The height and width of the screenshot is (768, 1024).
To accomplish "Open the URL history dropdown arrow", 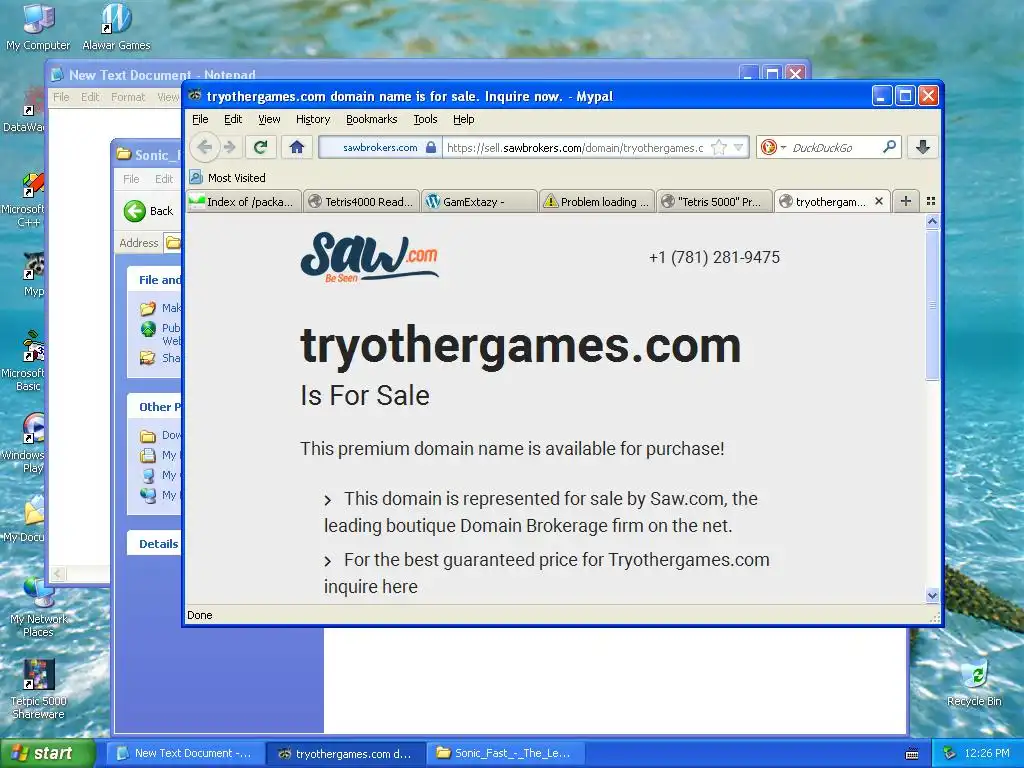I will pos(739,148).
